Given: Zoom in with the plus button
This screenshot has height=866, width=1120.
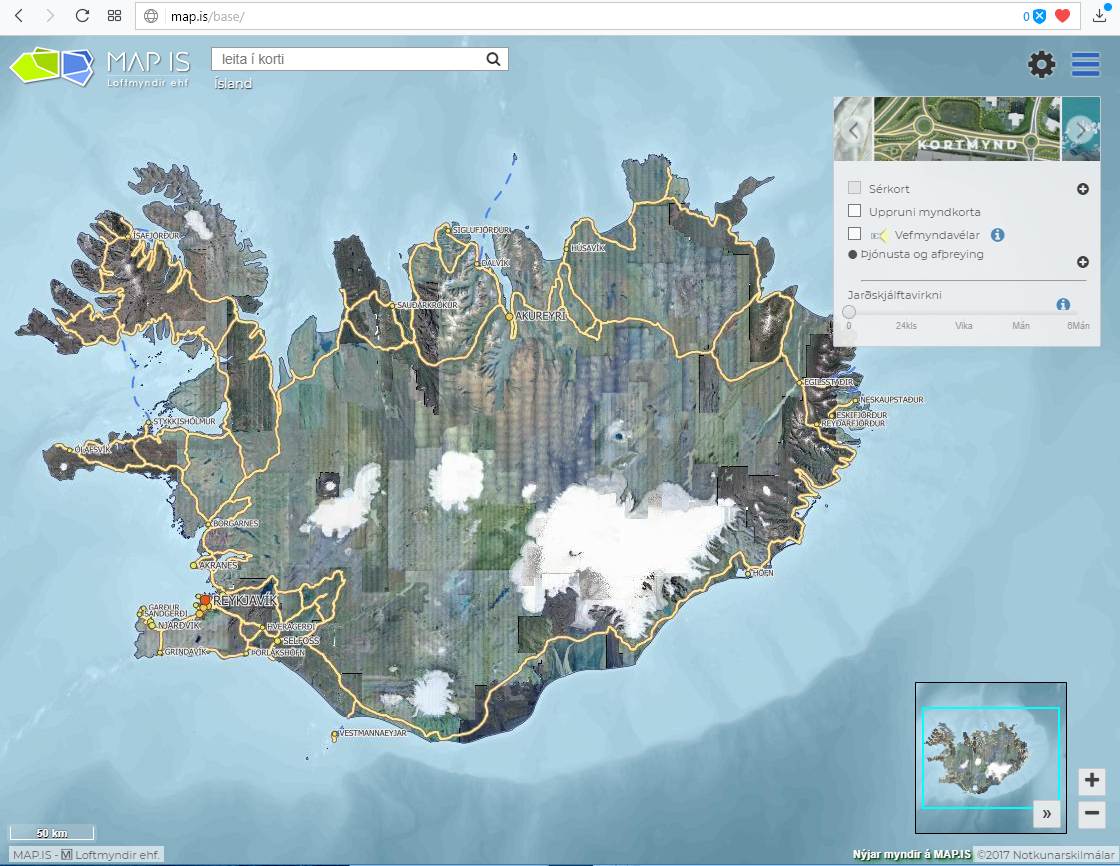Looking at the screenshot, I should (1092, 780).
